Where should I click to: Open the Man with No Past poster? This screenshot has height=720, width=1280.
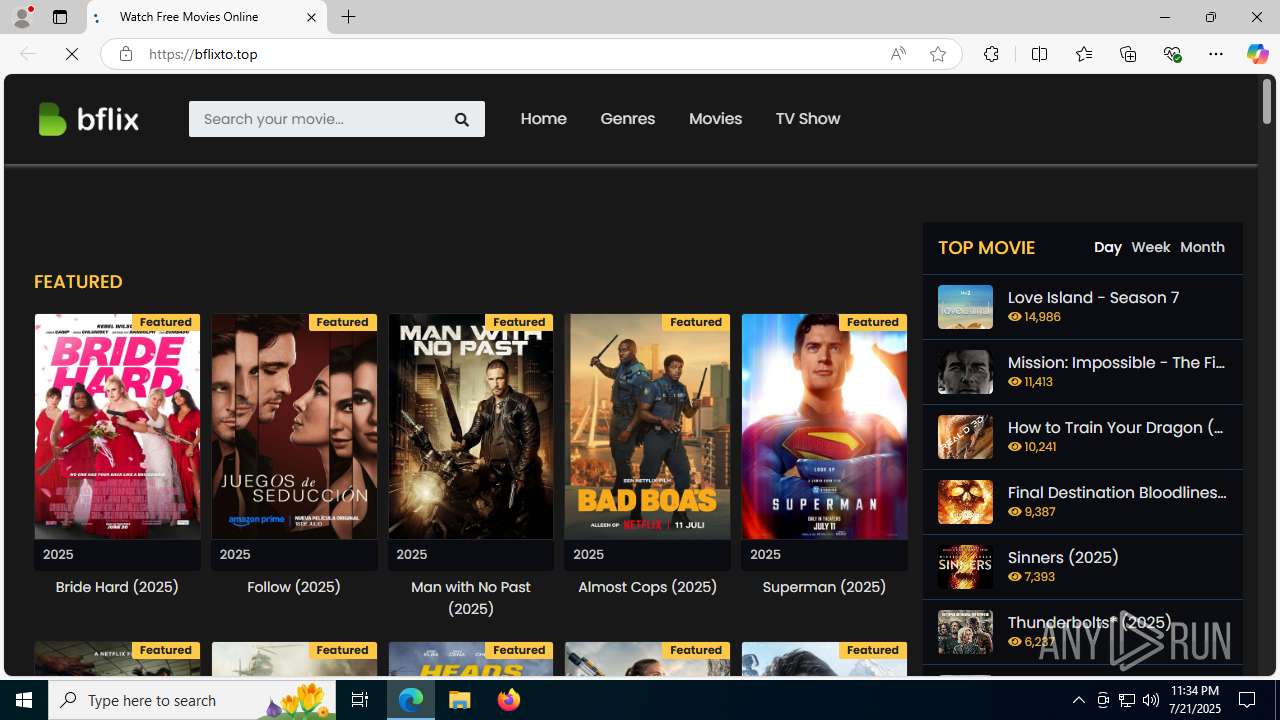click(x=470, y=427)
